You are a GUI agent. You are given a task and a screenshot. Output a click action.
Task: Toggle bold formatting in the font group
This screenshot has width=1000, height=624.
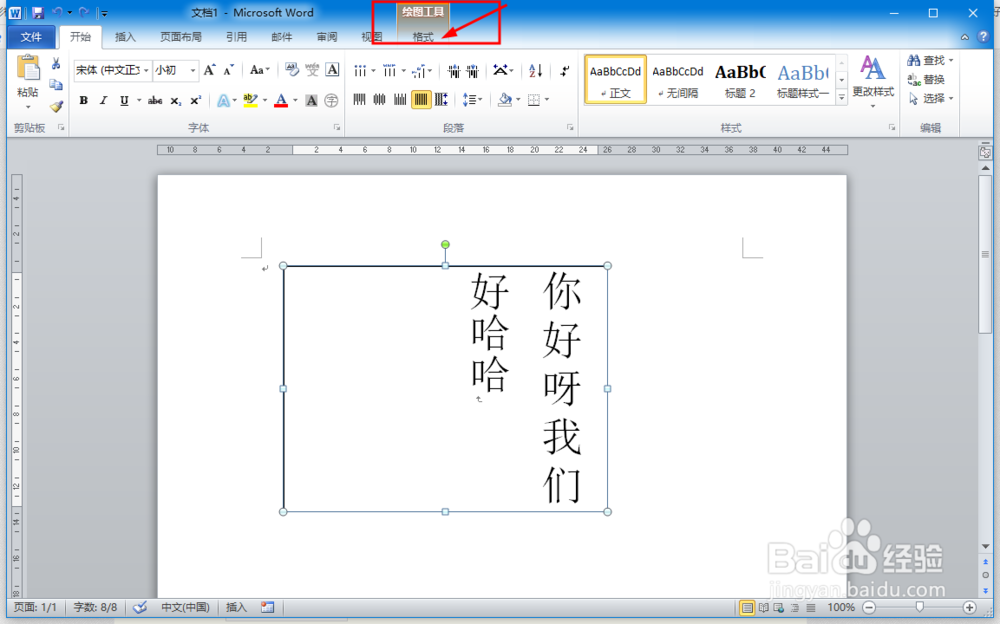[x=84, y=99]
